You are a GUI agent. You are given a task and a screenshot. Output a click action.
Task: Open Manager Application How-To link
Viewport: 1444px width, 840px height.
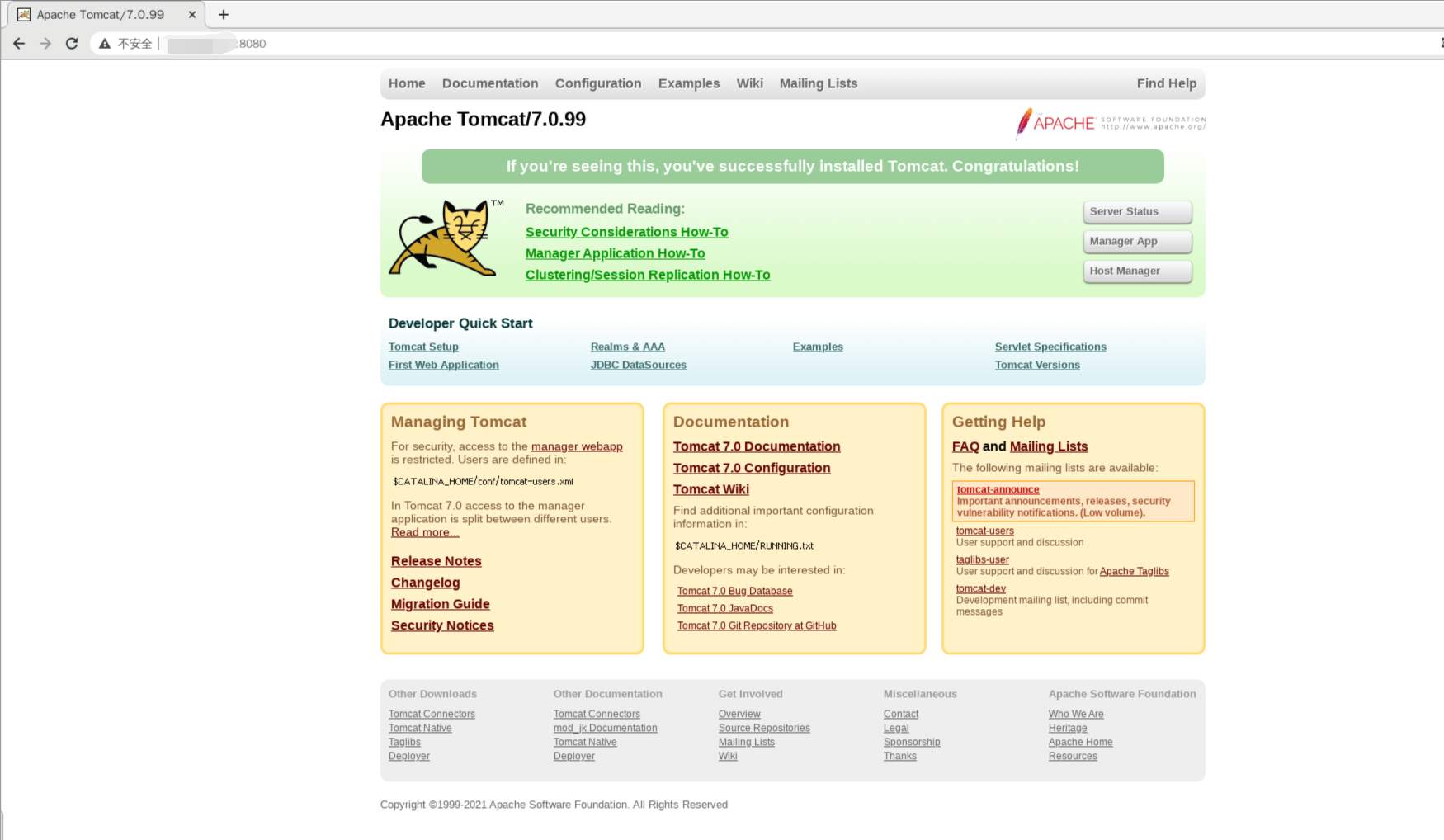616,253
